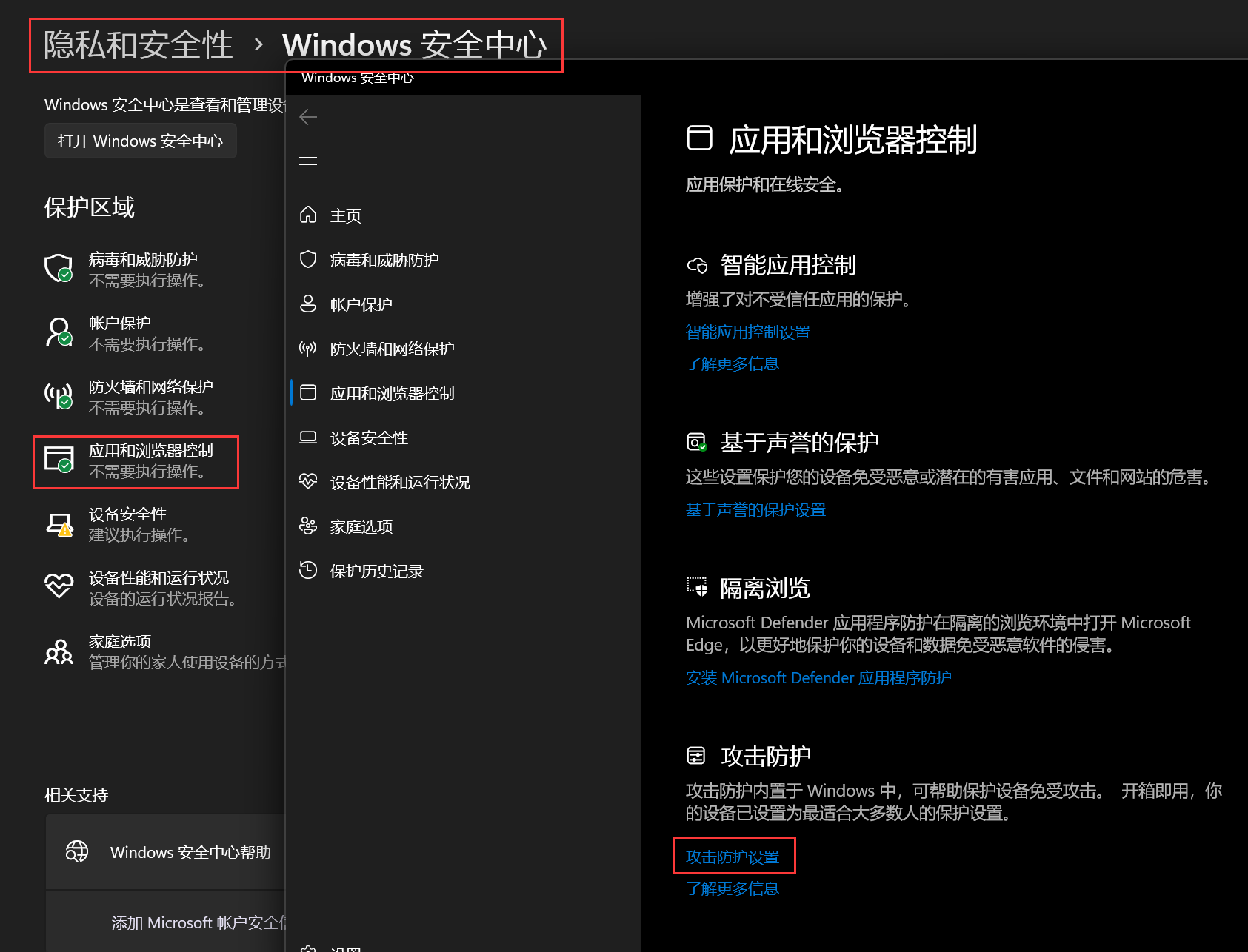Click app browser control icon in Settings
The image size is (1248, 952).
coord(59,459)
